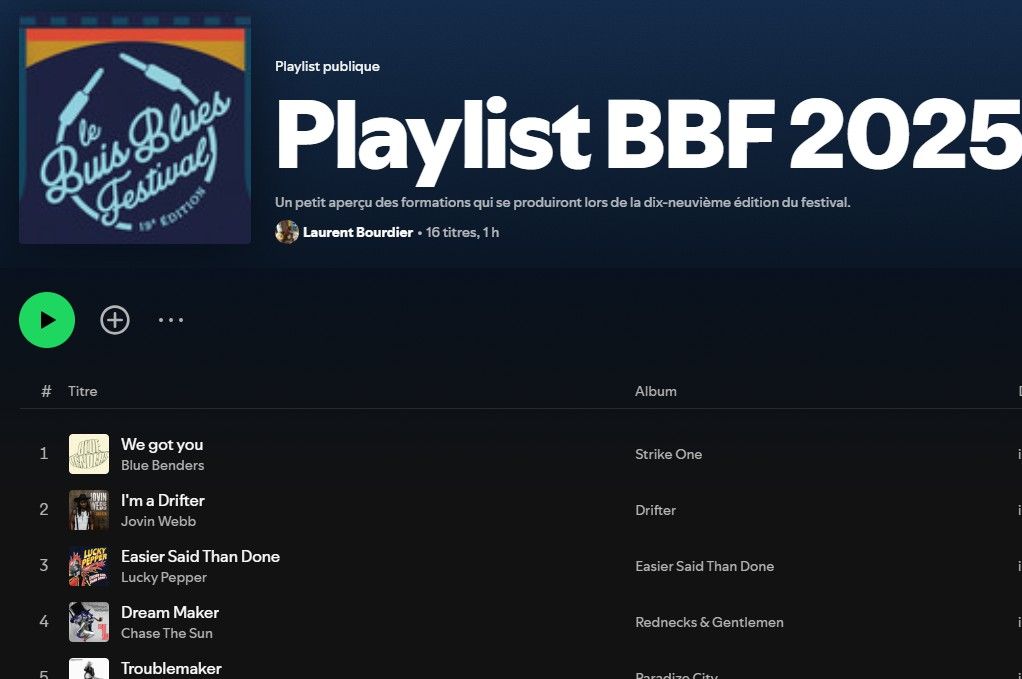Select the We got you album art
Image resolution: width=1022 pixels, height=679 pixels.
(x=89, y=454)
